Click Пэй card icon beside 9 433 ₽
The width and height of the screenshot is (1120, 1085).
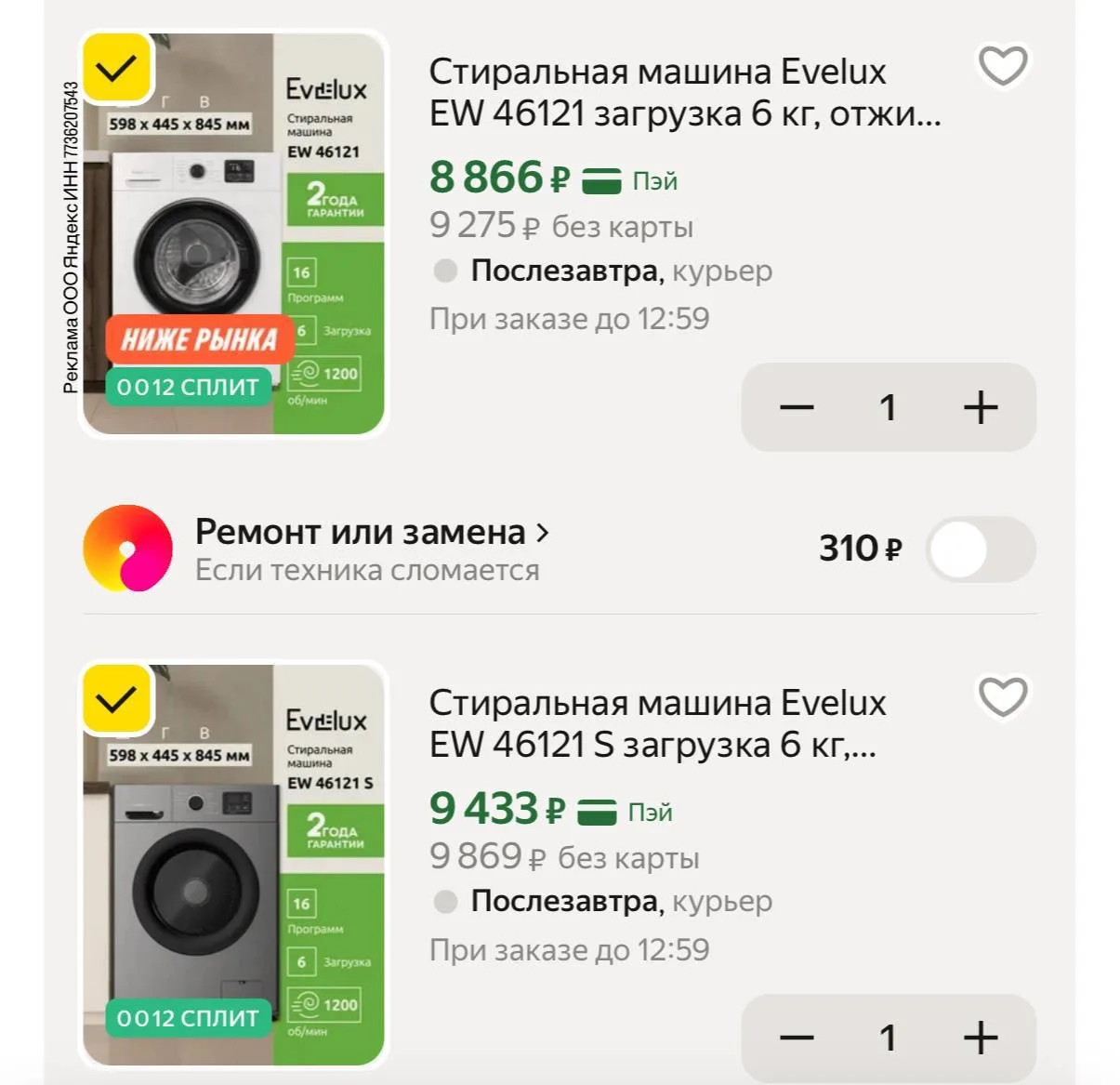(597, 812)
